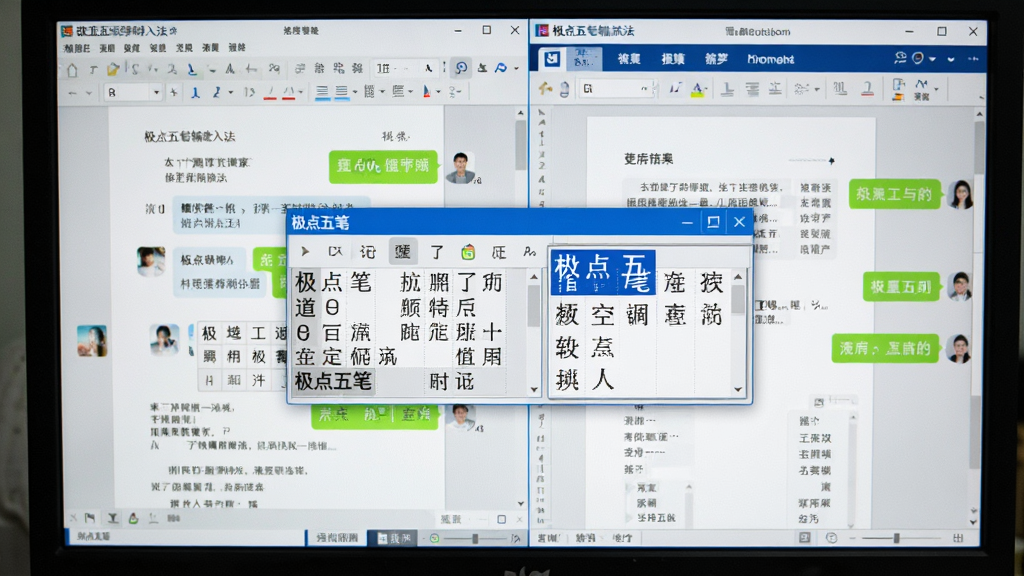Select the blue highlighted candidate in right panel
The image size is (1024, 576).
[603, 272]
